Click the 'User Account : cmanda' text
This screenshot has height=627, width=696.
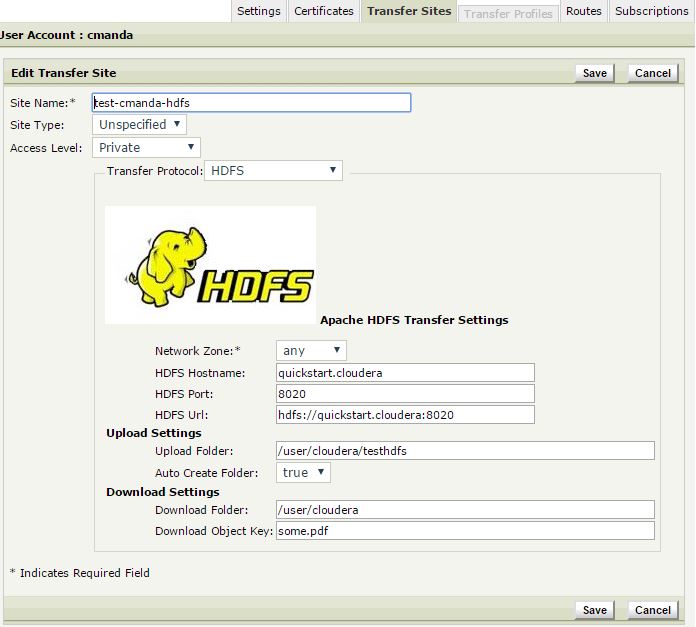point(66,35)
